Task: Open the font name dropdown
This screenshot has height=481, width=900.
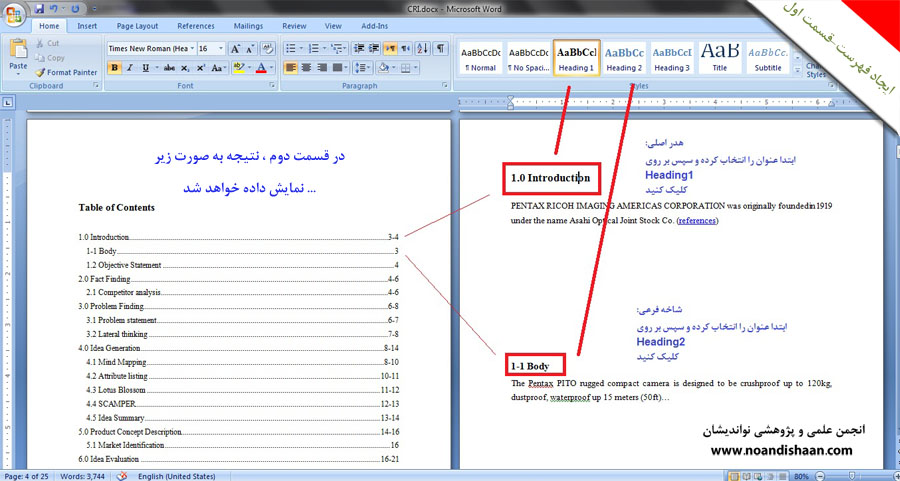Action: click(x=190, y=48)
